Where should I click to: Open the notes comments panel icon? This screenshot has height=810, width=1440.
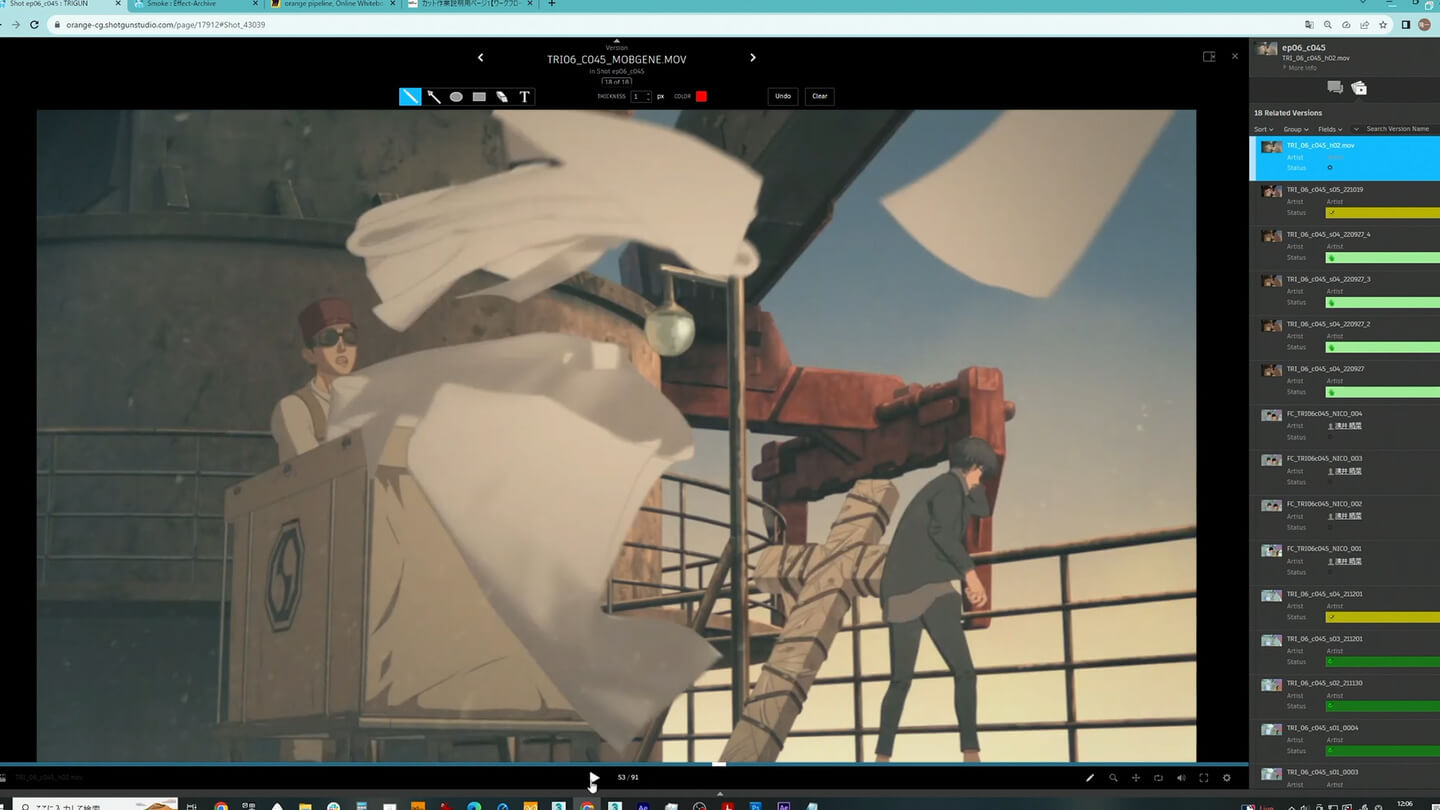tap(1335, 88)
